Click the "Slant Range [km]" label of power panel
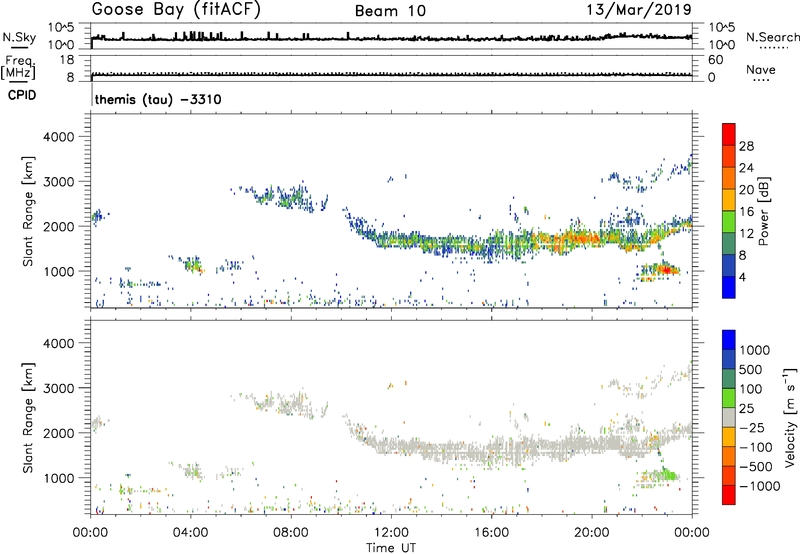The height and width of the screenshot is (554, 800). 28,211
